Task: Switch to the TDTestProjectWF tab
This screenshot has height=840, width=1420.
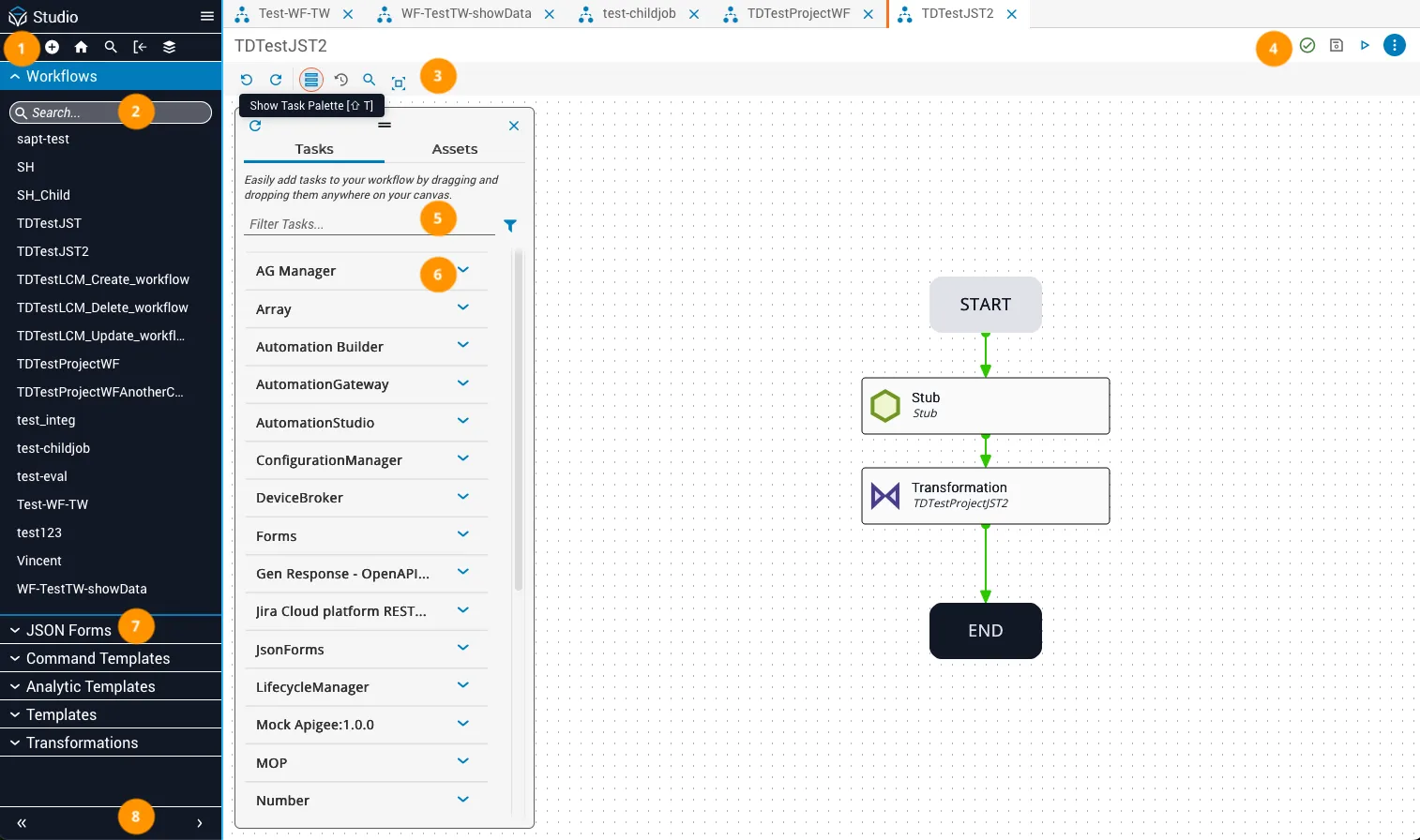Action: [798, 14]
